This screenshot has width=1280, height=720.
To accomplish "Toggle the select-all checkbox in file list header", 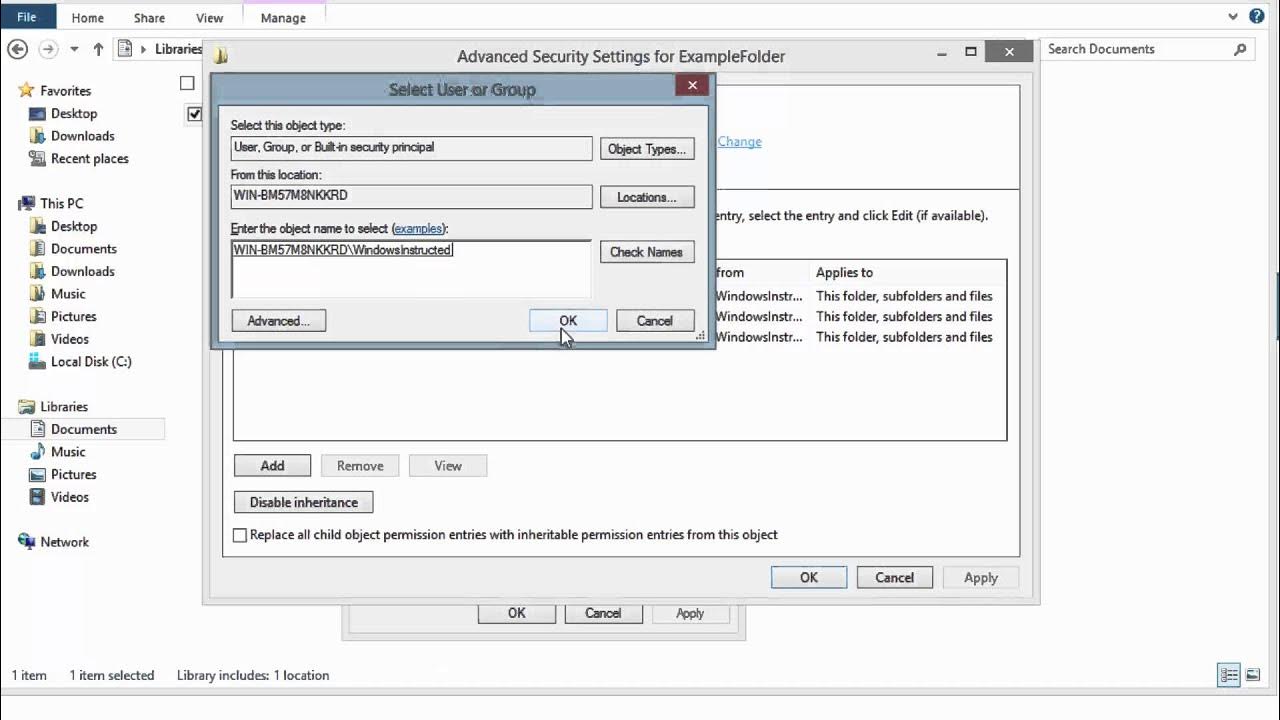I will (x=187, y=84).
